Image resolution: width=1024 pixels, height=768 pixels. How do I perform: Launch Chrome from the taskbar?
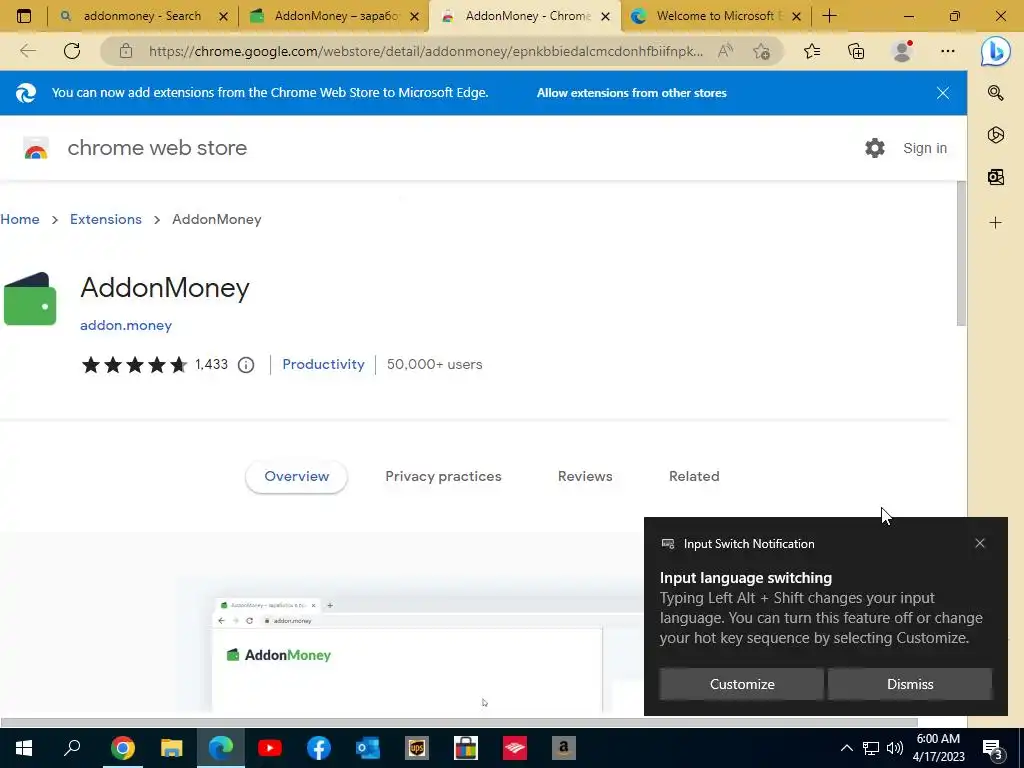(122, 748)
